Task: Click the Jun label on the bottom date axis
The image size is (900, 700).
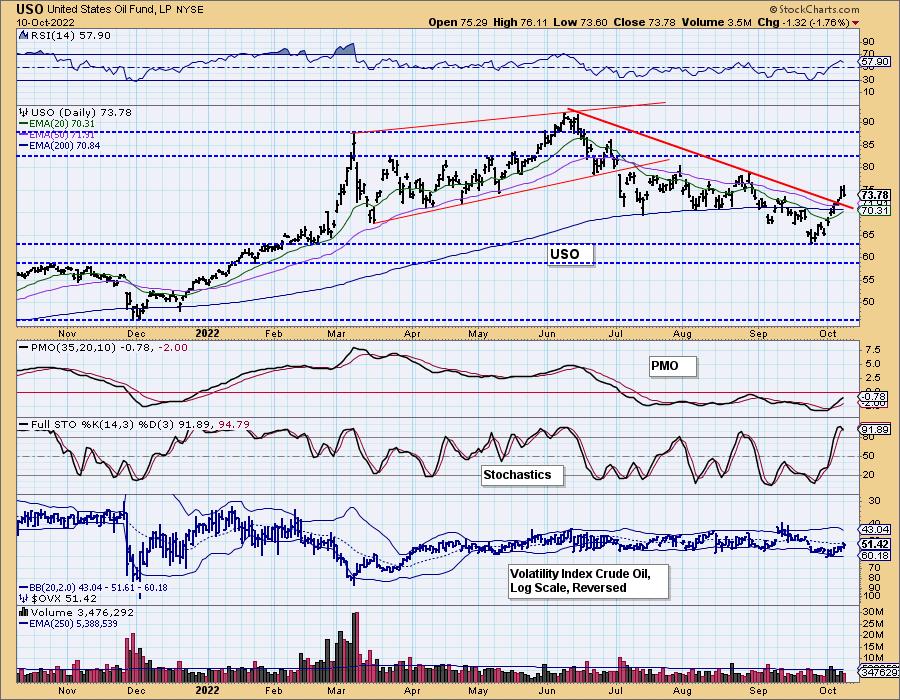Action: [548, 690]
